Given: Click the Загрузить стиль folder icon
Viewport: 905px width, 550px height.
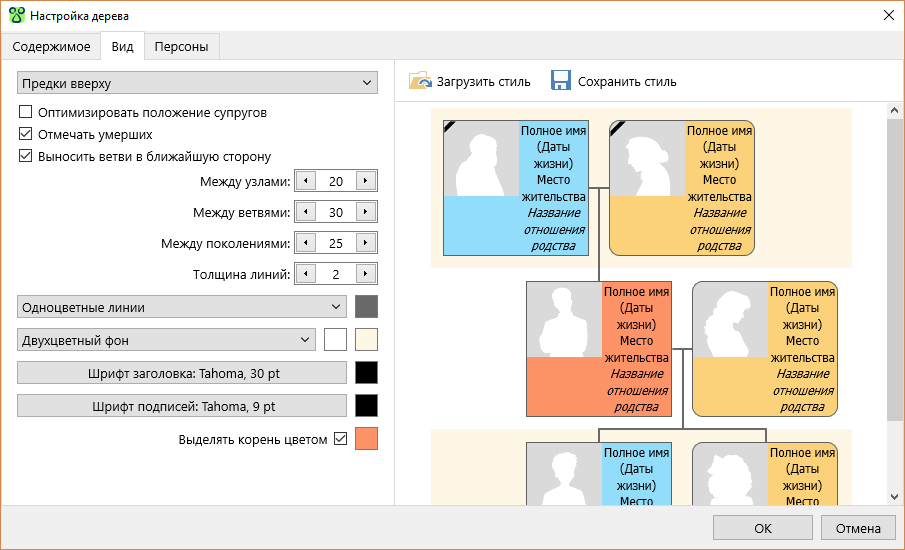Looking at the screenshot, I should point(420,82).
